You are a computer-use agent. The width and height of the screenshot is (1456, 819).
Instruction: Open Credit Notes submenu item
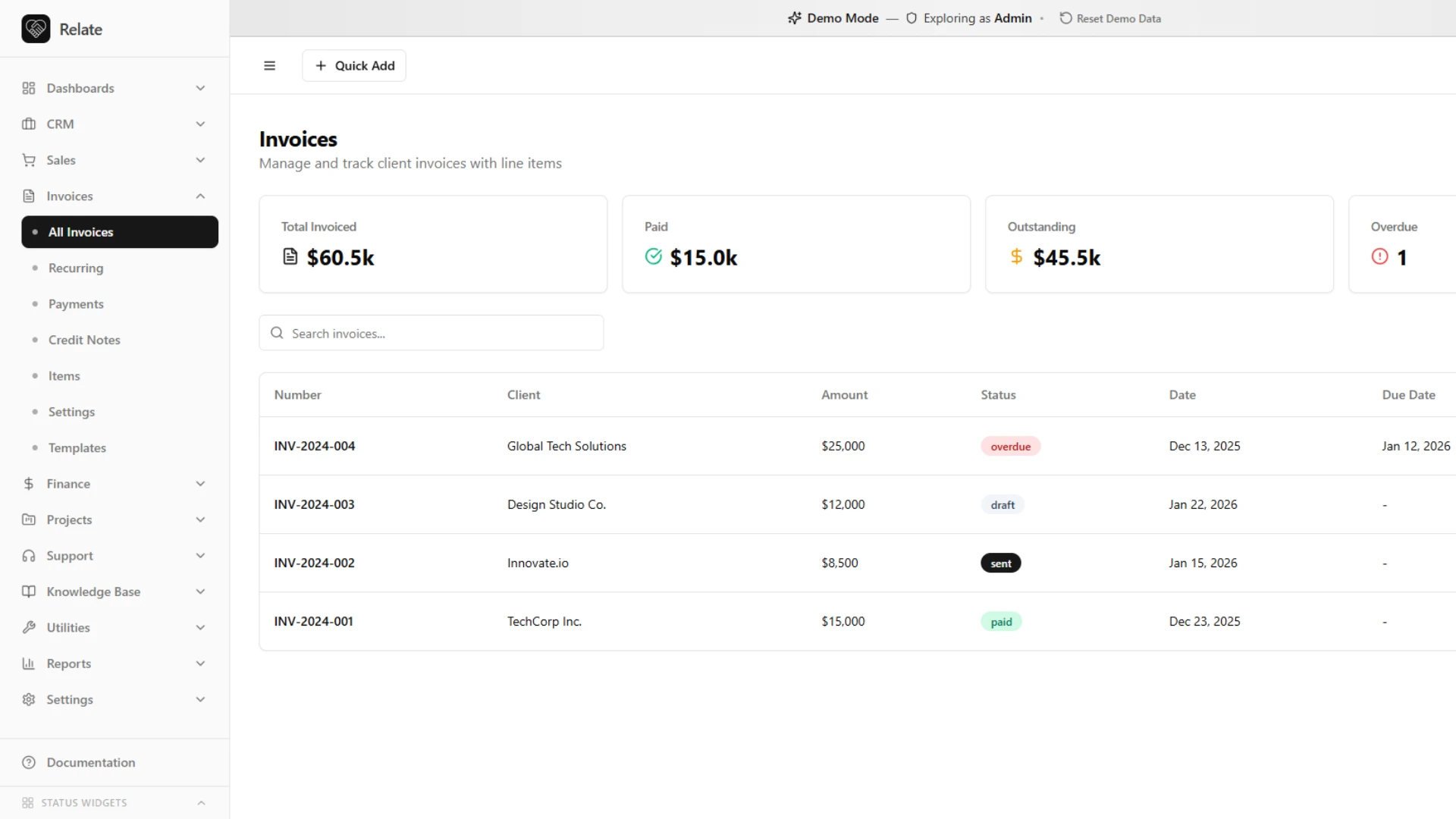pos(120,340)
